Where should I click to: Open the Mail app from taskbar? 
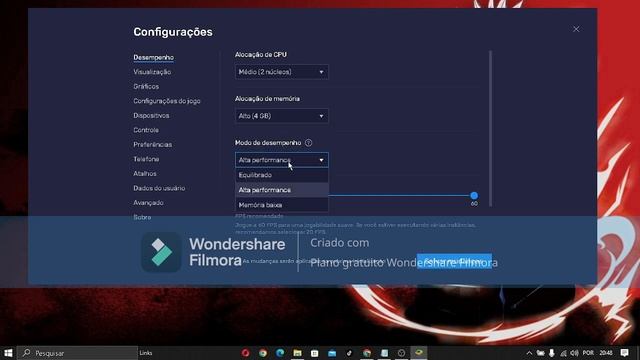[332, 353]
